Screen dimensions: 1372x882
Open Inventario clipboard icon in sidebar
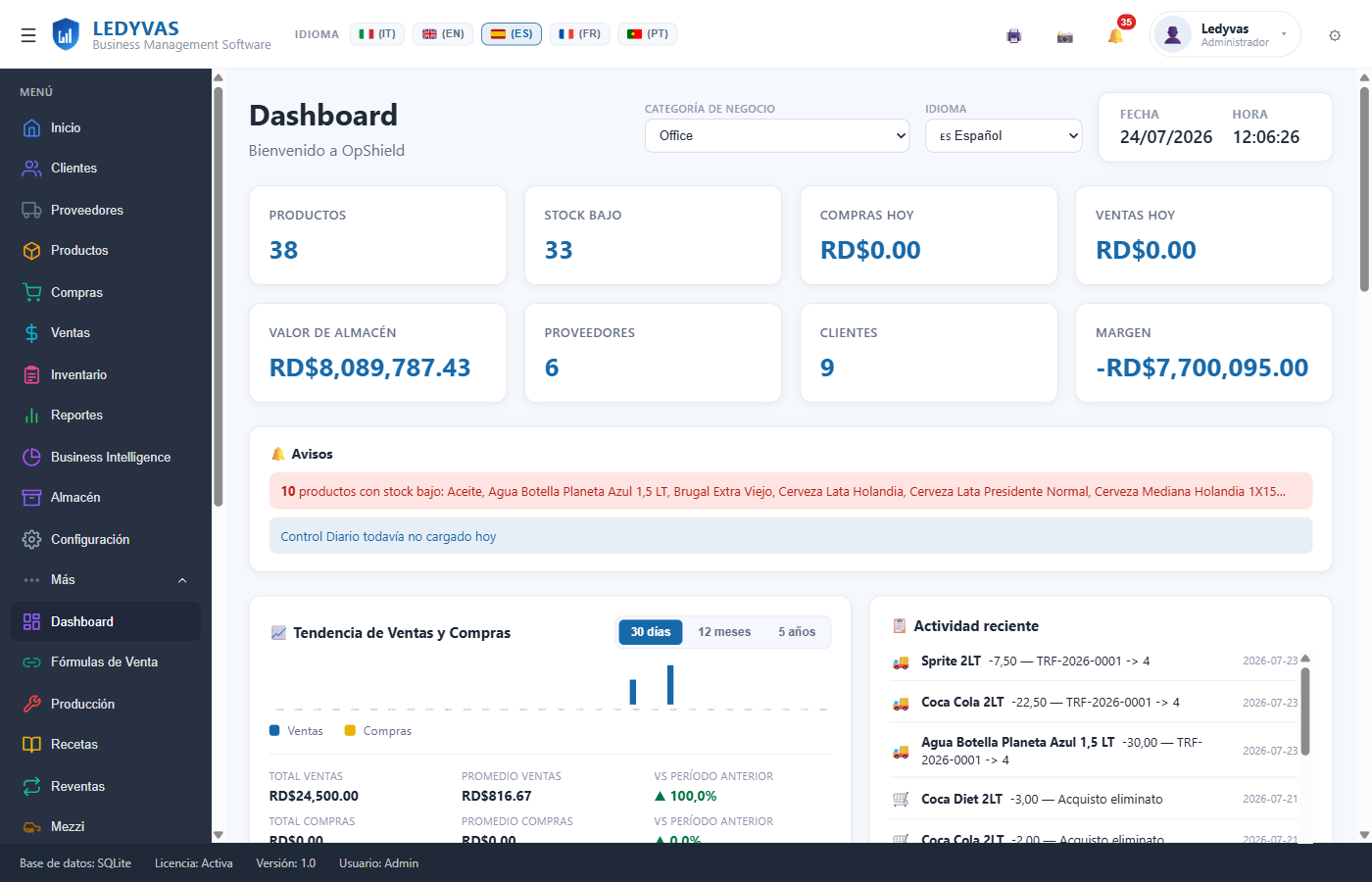pyautogui.click(x=31, y=374)
